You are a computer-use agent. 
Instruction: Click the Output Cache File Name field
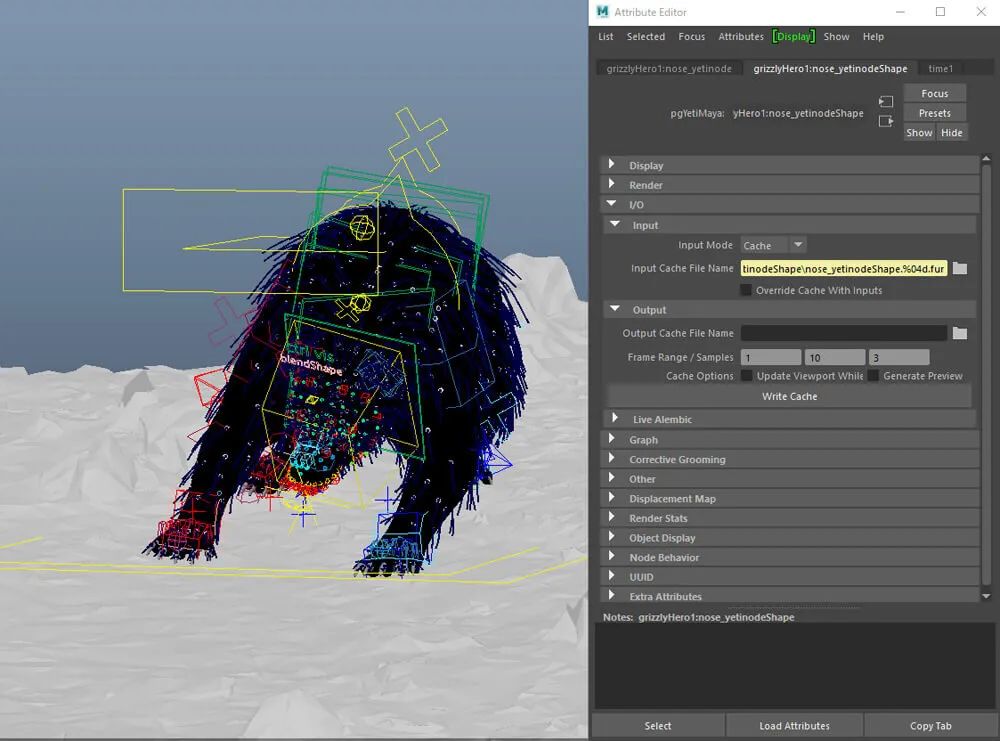click(843, 334)
